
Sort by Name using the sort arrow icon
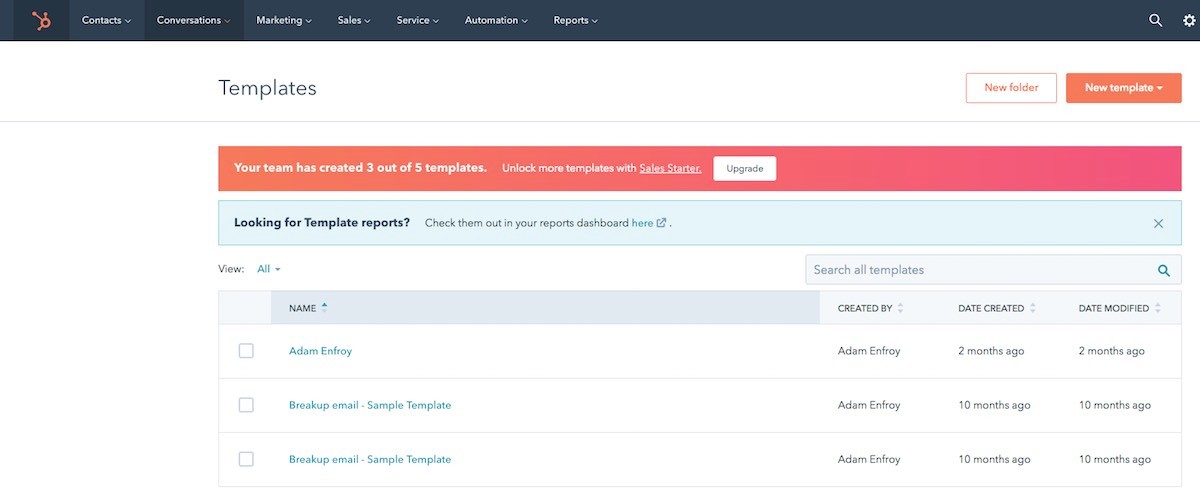click(x=324, y=307)
